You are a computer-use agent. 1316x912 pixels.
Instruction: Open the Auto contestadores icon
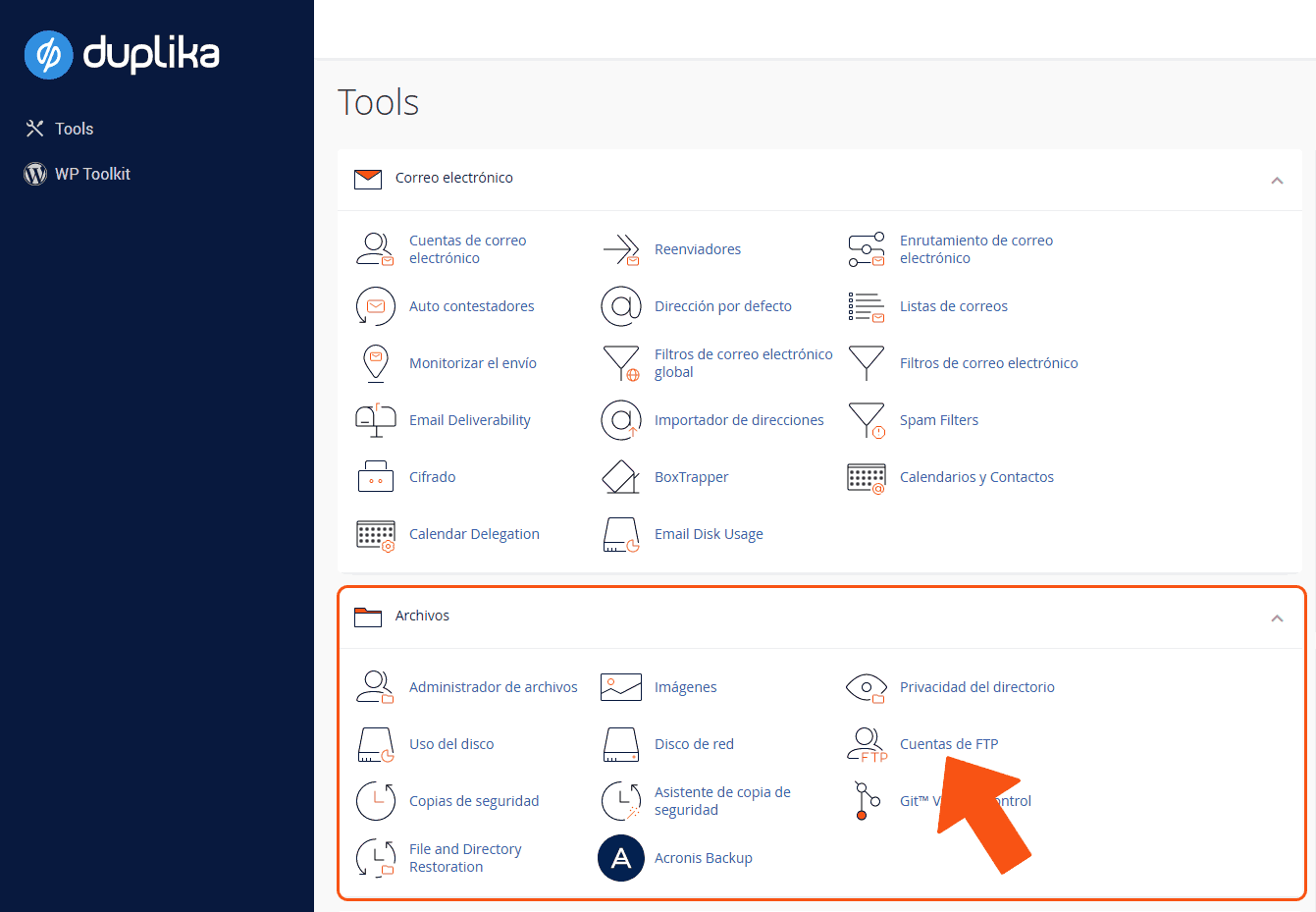coord(375,306)
